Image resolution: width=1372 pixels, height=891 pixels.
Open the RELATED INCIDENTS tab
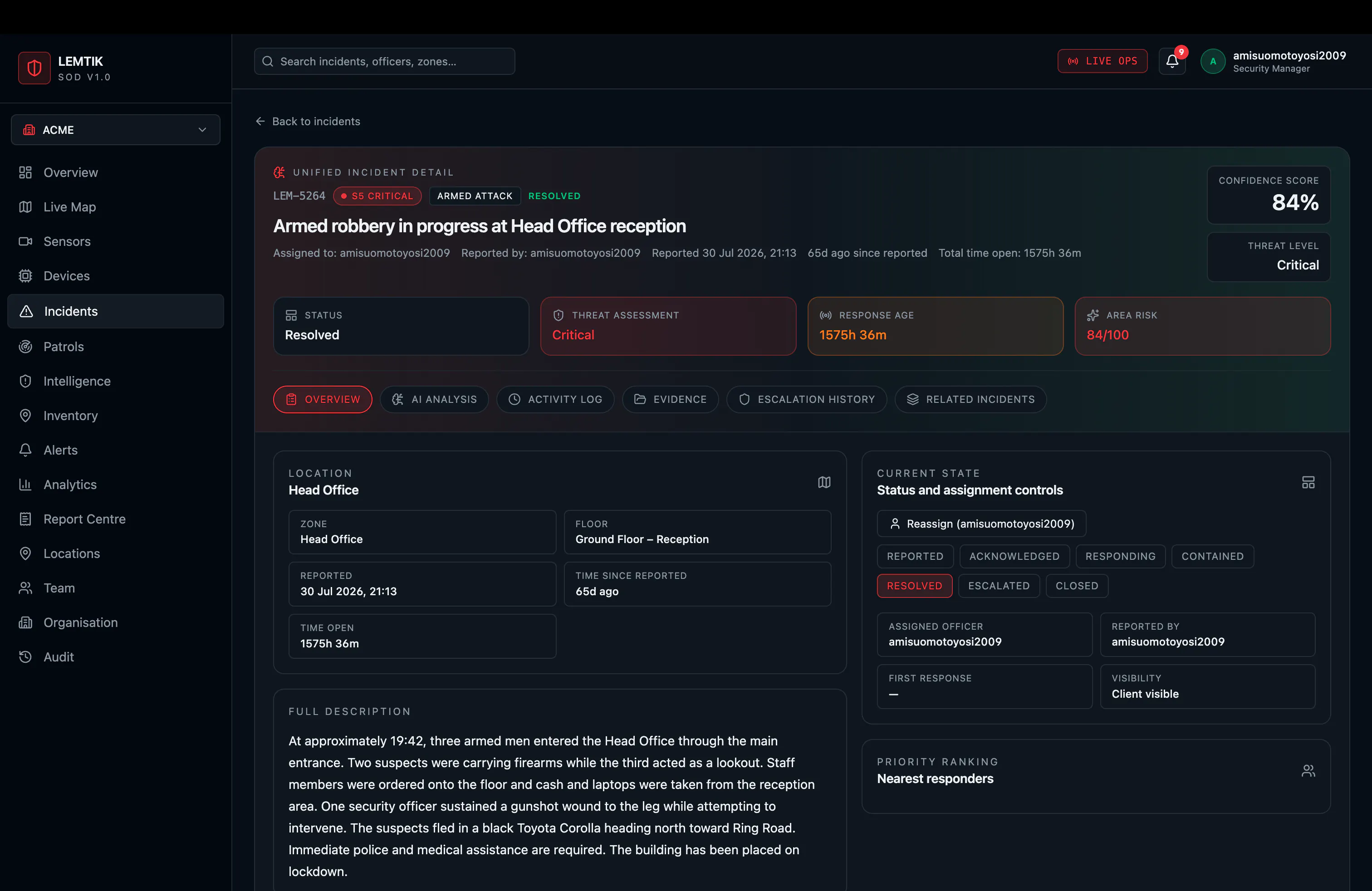970,399
